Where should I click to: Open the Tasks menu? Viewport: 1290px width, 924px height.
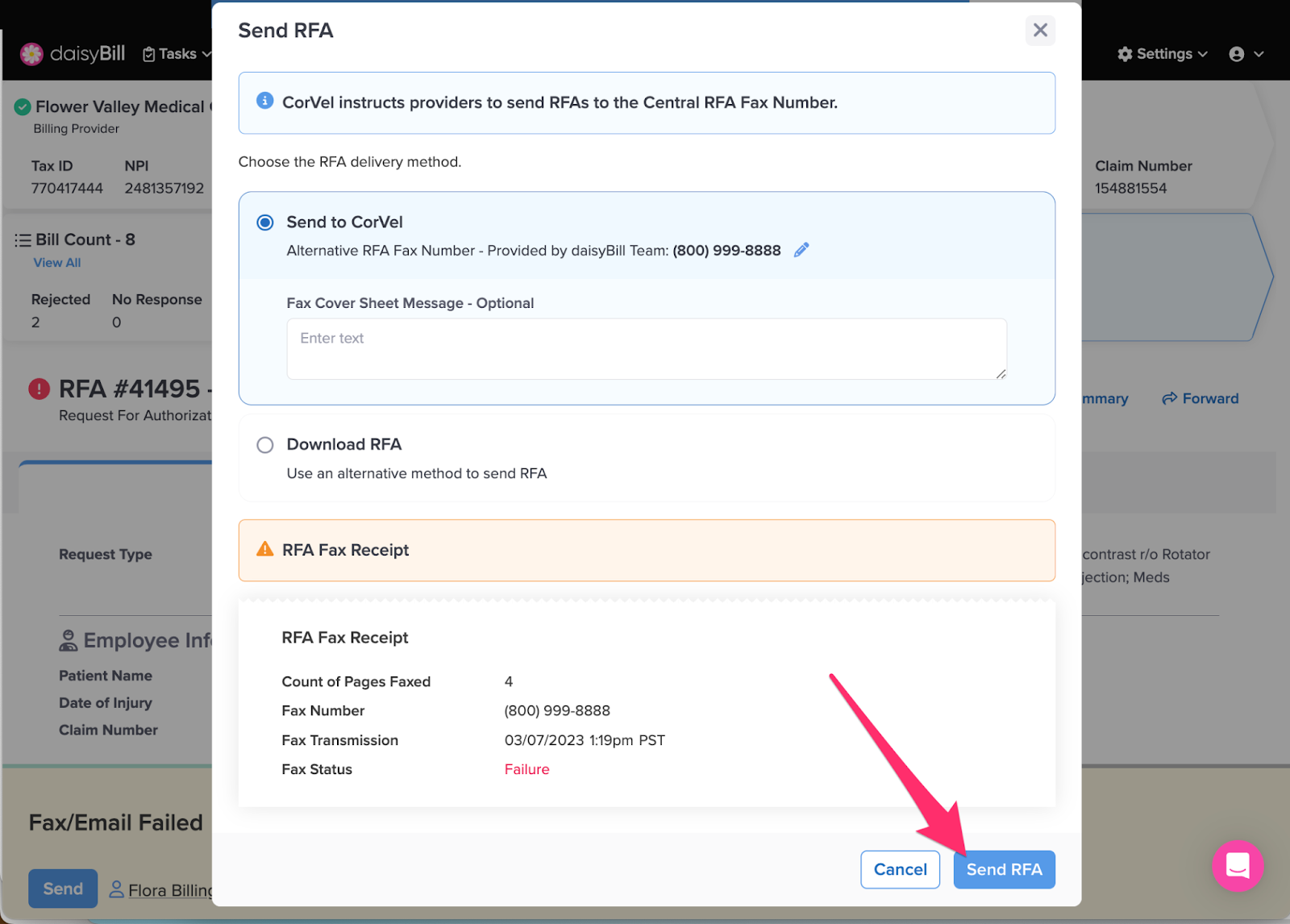tap(177, 54)
